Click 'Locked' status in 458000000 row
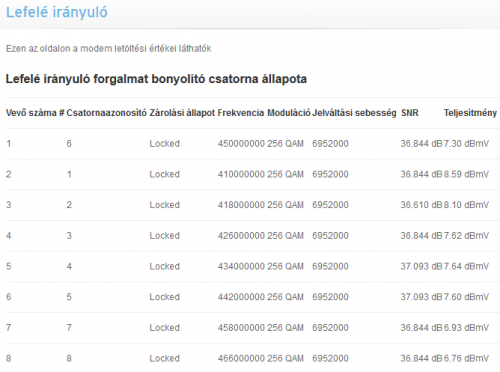The height and width of the screenshot is (372, 500). (x=164, y=328)
